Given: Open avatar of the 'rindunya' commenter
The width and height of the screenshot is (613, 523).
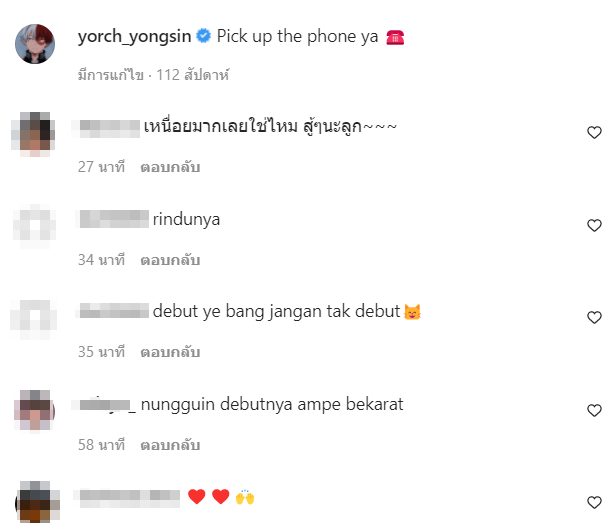Looking at the screenshot, I should (x=35, y=226).
